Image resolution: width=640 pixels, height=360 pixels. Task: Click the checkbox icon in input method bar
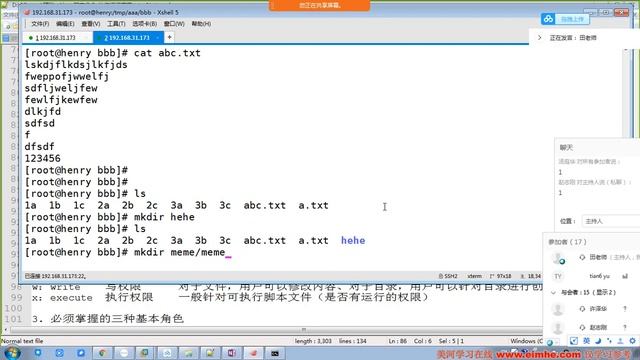(x=573, y=341)
